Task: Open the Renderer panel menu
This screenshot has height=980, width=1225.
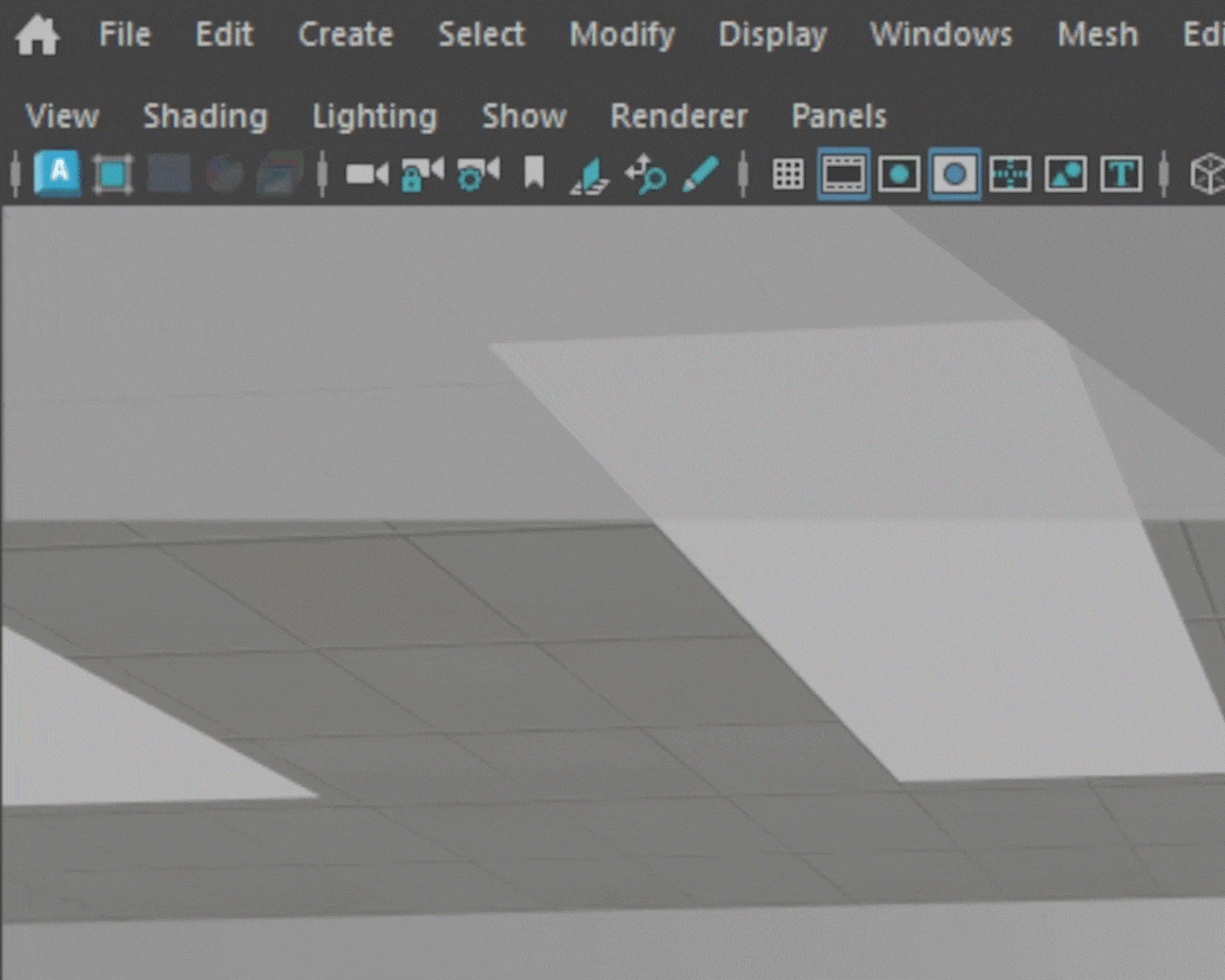Action: point(679,116)
